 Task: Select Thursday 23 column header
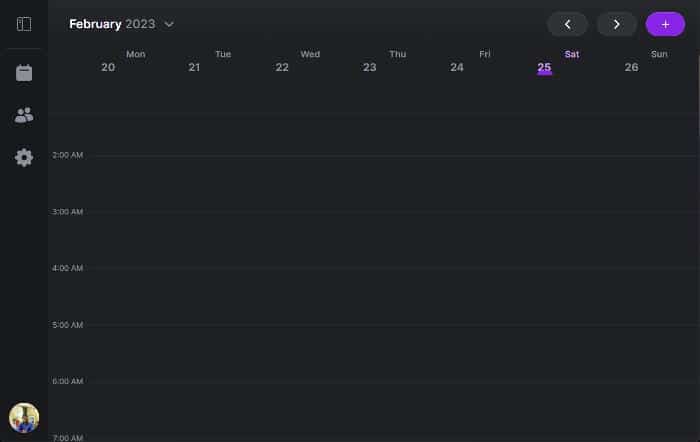(383, 61)
